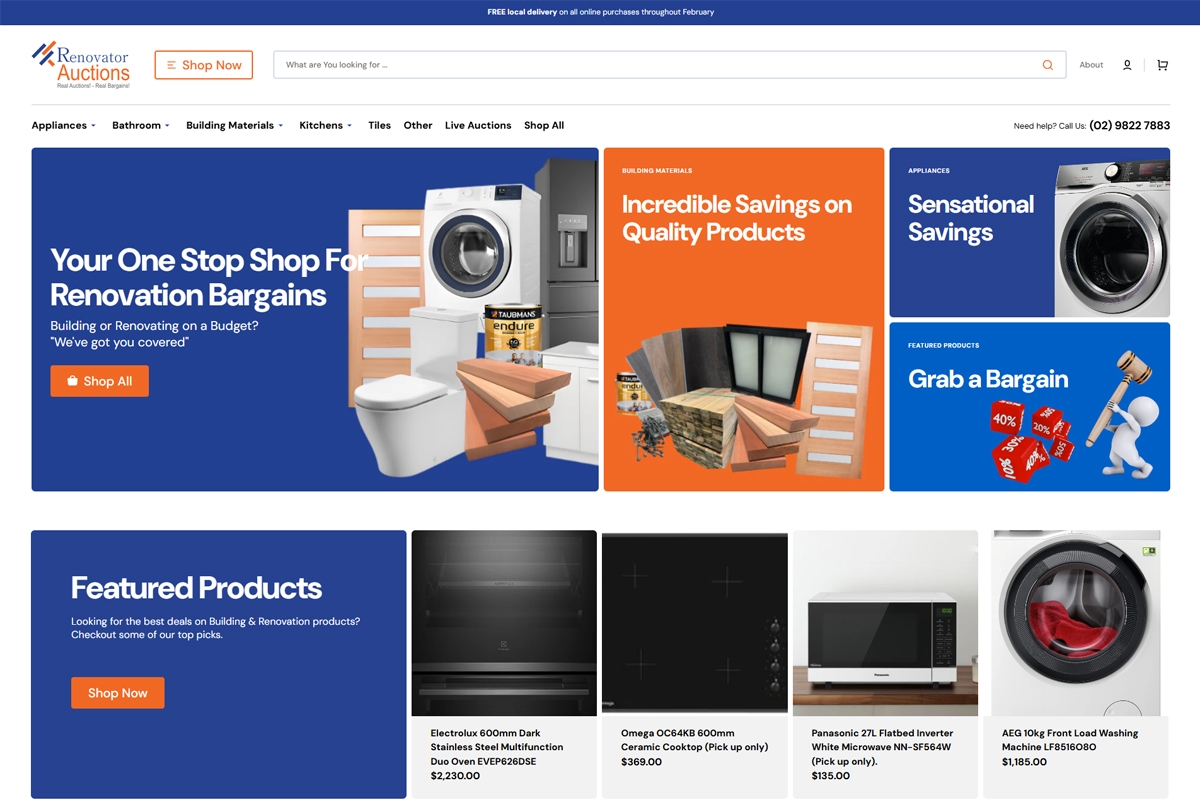The width and height of the screenshot is (1200, 800).
Task: Click the search magnifier icon
Action: [x=1048, y=65]
